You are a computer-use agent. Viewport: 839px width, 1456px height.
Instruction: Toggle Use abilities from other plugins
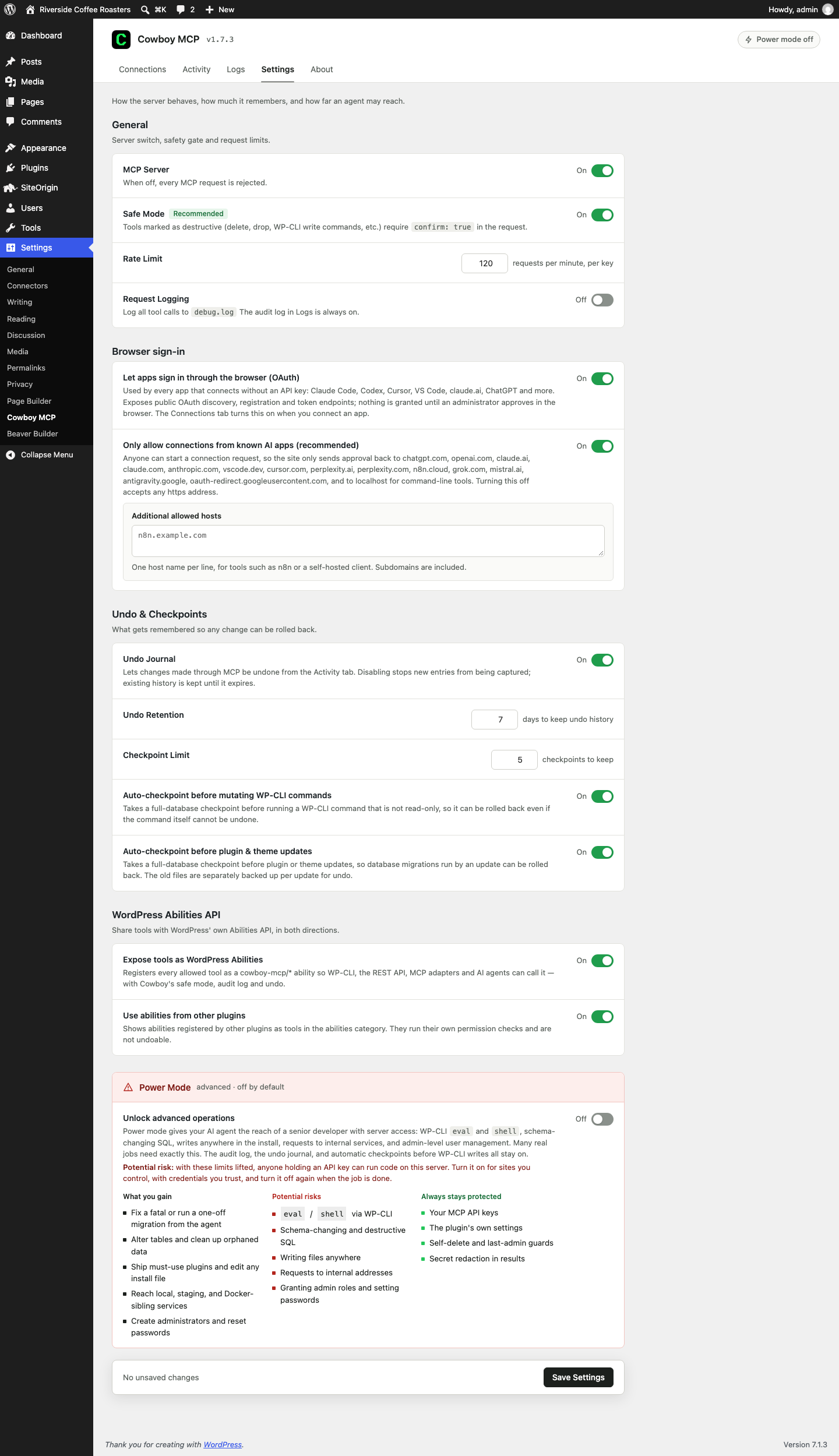point(602,1017)
